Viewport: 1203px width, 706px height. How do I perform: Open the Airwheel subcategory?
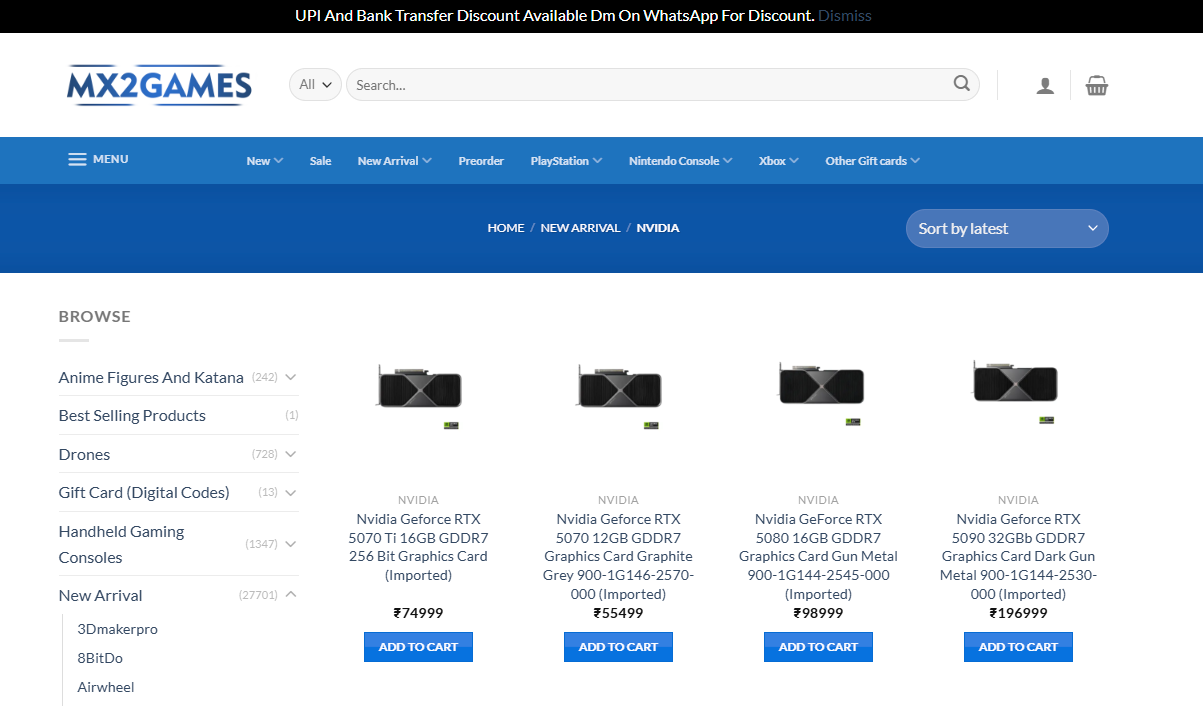(x=106, y=687)
